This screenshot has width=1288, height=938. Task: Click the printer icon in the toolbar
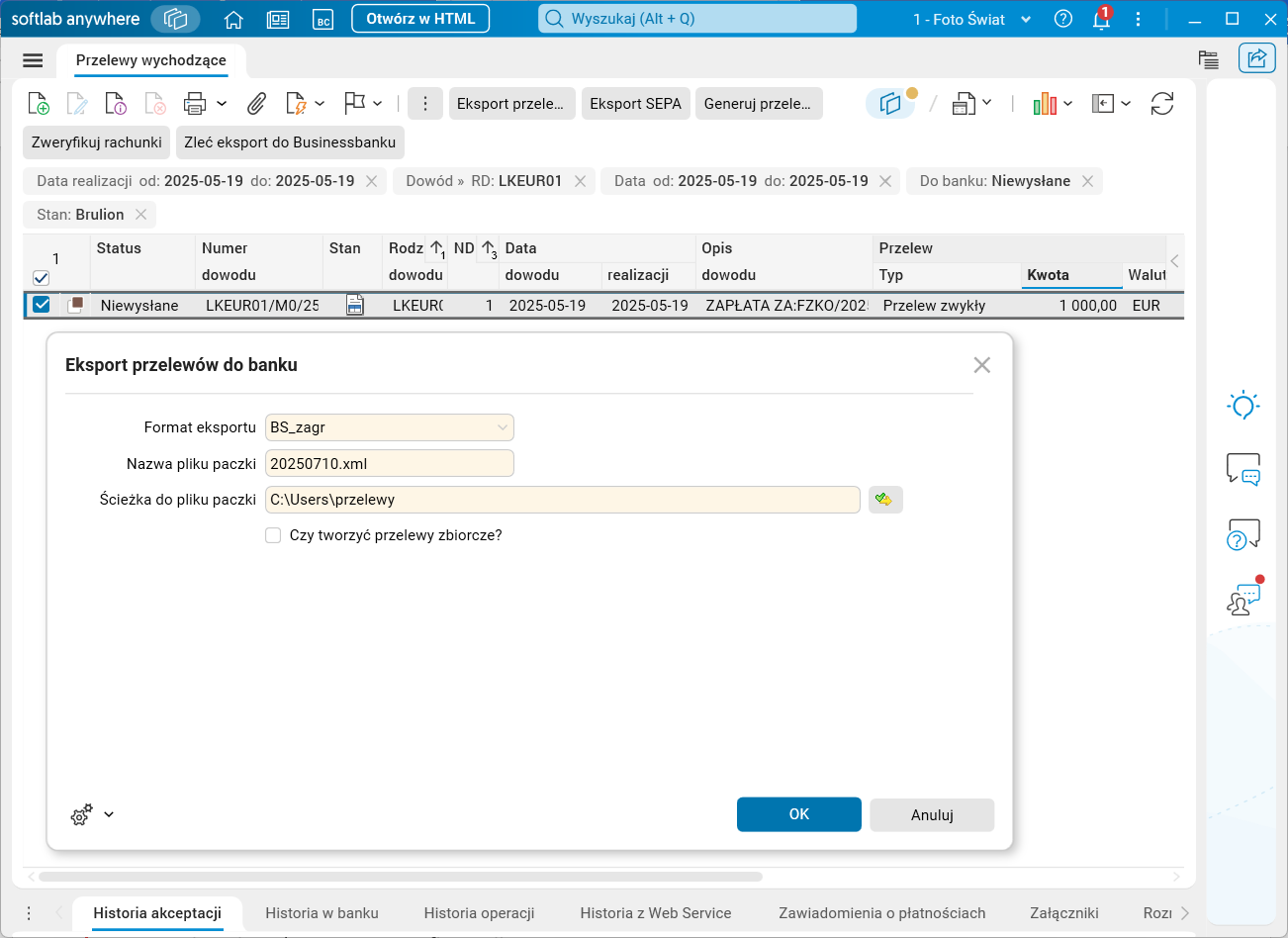tap(195, 103)
